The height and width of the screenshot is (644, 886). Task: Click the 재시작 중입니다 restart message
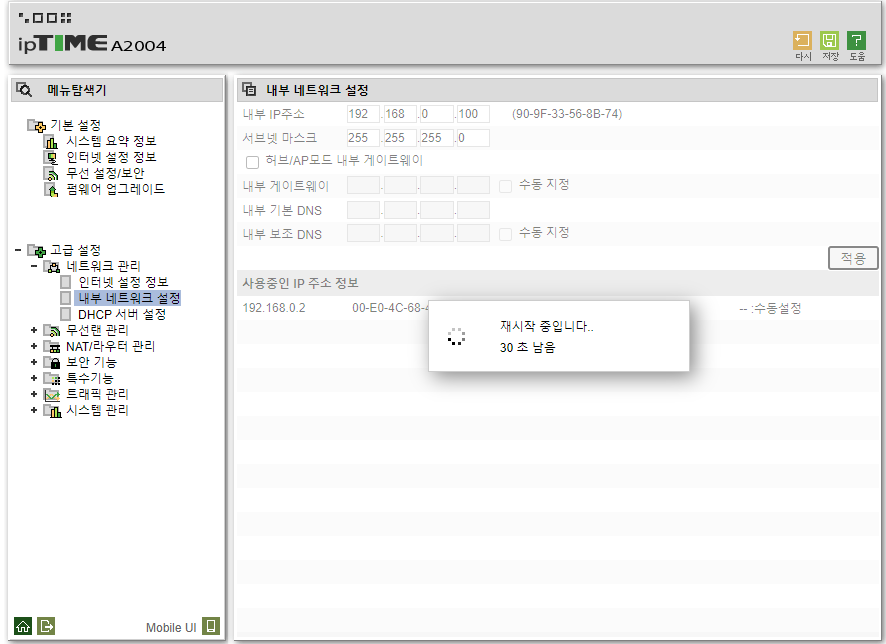[x=546, y=326]
